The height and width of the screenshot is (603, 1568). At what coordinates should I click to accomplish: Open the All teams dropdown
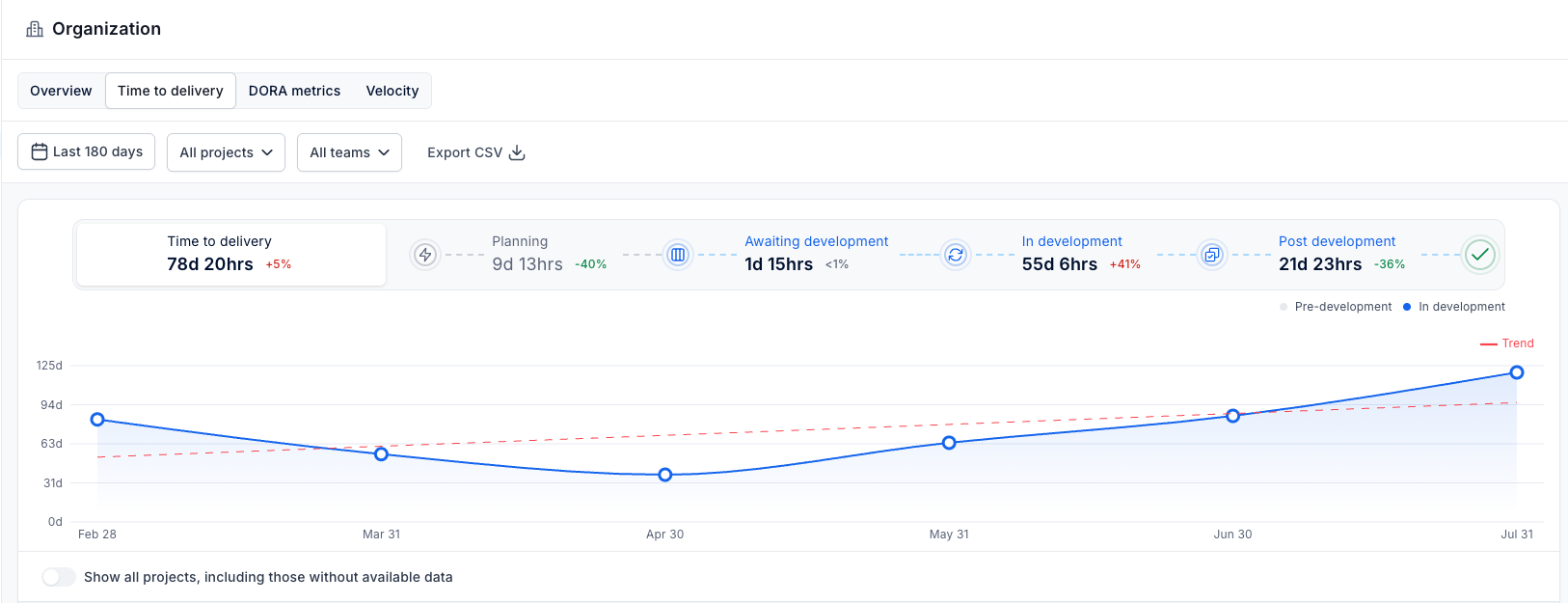coord(349,152)
